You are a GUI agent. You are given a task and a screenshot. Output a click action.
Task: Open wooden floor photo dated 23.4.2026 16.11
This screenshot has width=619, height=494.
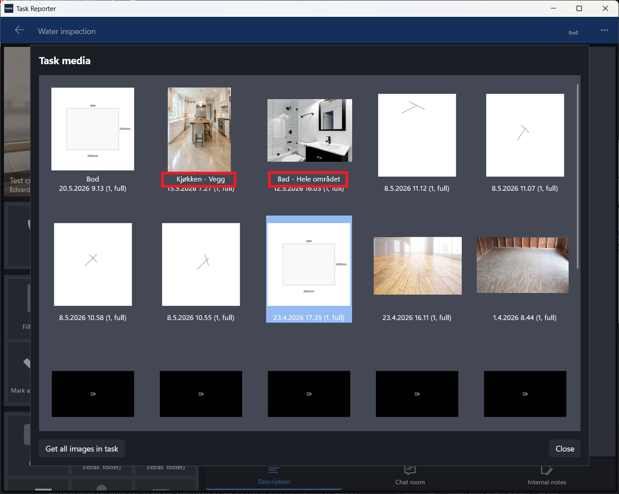418,266
